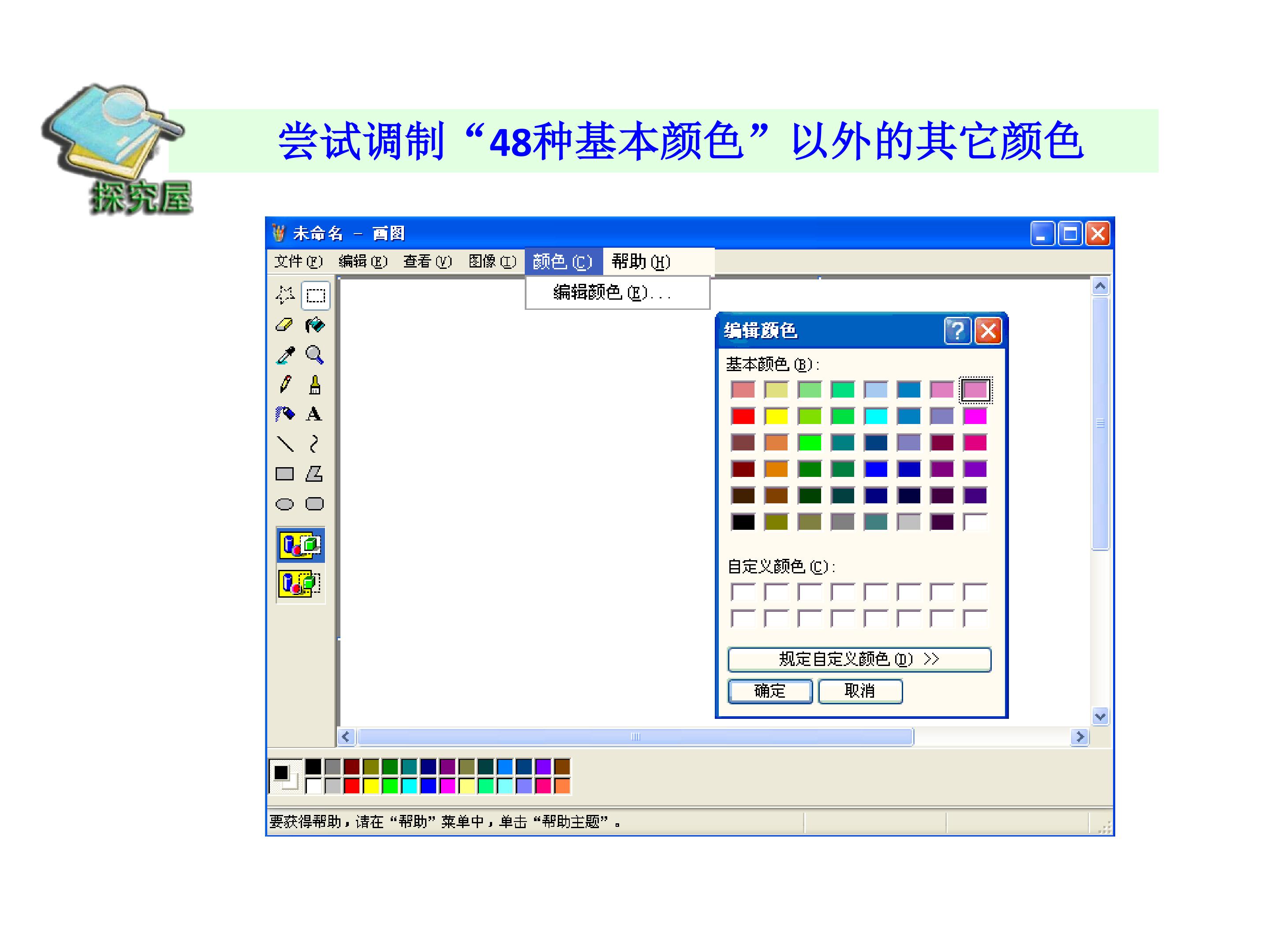Select the Polygon shape tool
This screenshot has height=952, width=1270.
pyautogui.click(x=314, y=474)
